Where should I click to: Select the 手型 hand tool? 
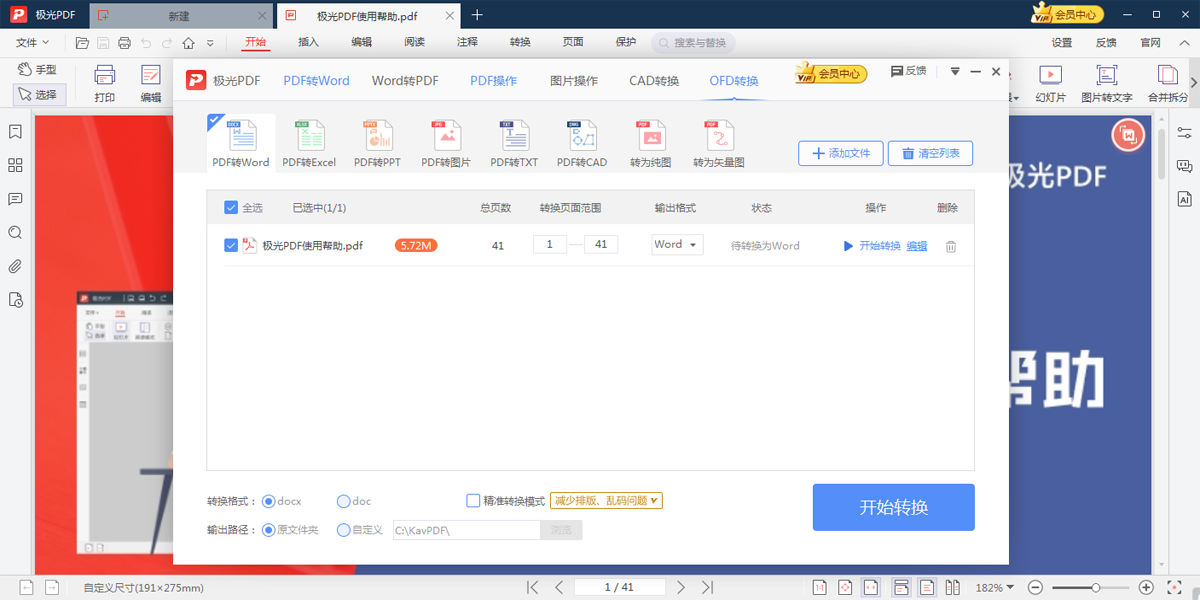(38, 70)
